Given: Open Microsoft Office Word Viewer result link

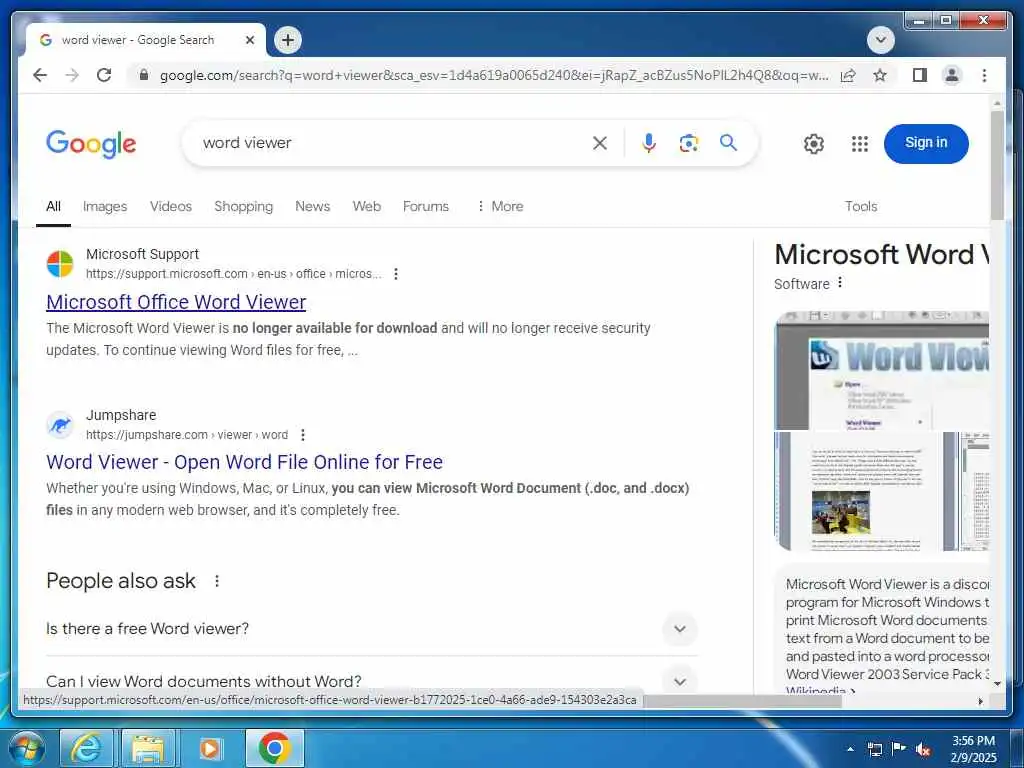Looking at the screenshot, I should (176, 302).
